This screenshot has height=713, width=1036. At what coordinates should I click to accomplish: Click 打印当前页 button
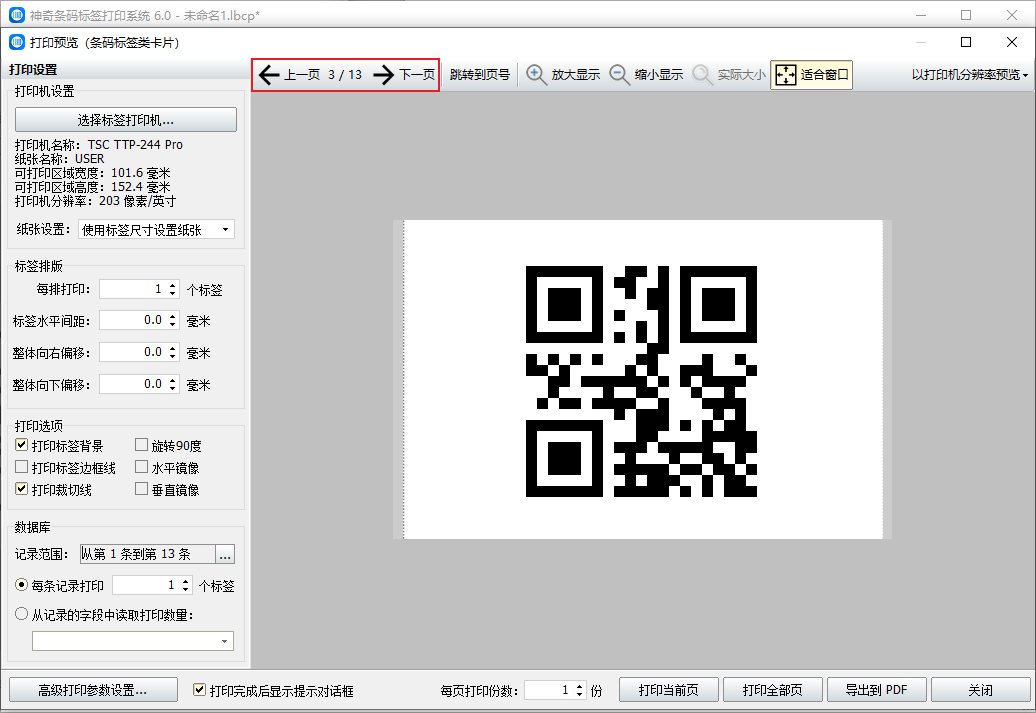[669, 691]
